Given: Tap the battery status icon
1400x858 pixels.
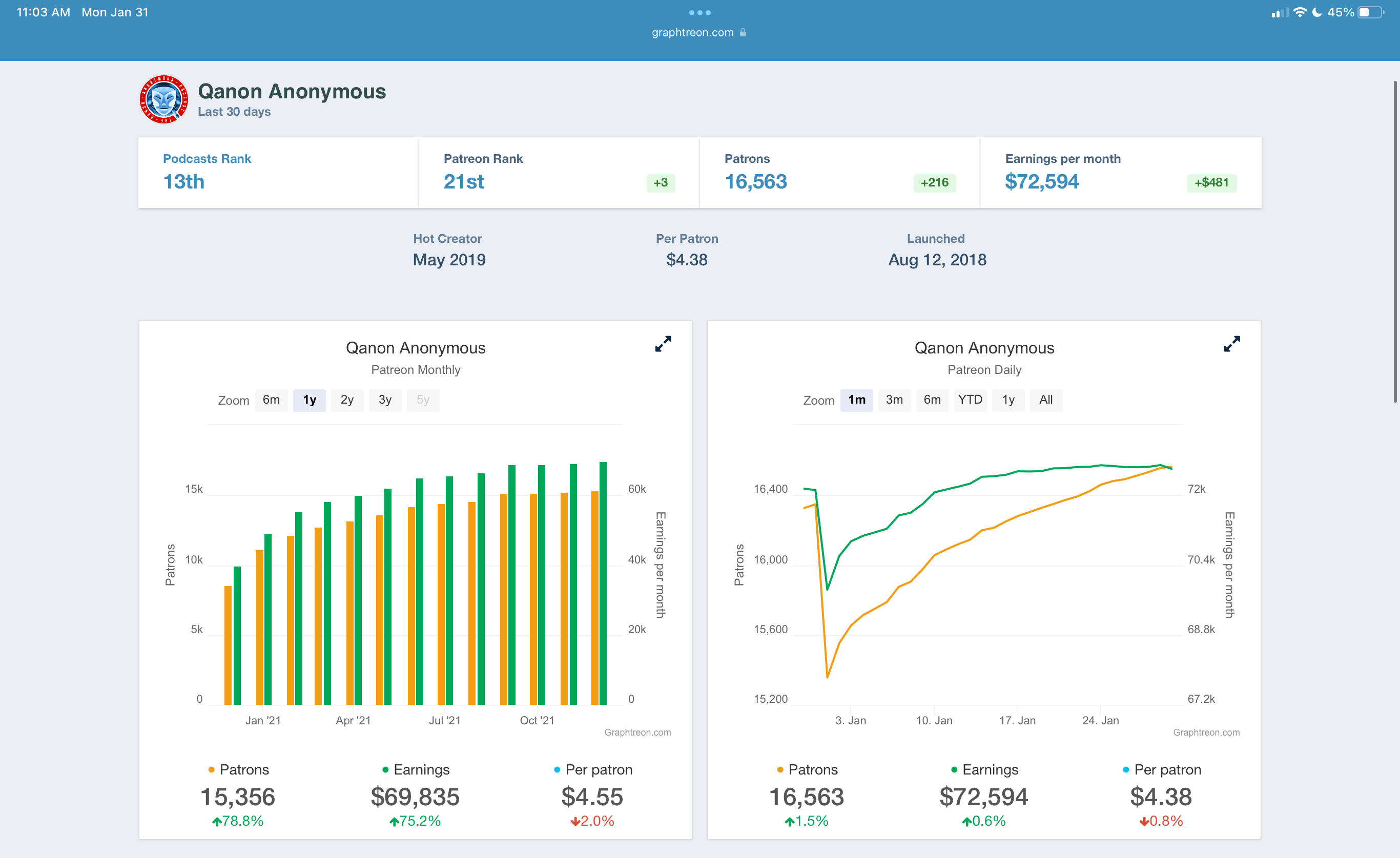Looking at the screenshot, I should (x=1370, y=12).
